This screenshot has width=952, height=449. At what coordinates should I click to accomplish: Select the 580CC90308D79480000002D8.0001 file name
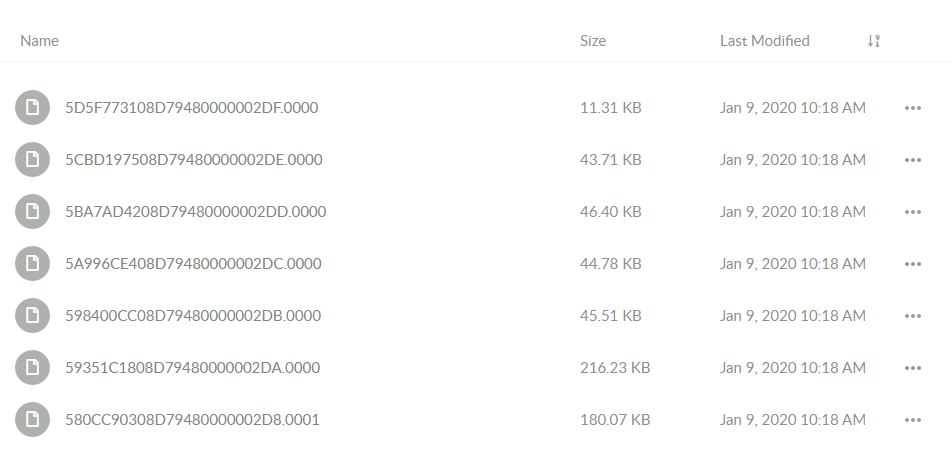pos(192,420)
